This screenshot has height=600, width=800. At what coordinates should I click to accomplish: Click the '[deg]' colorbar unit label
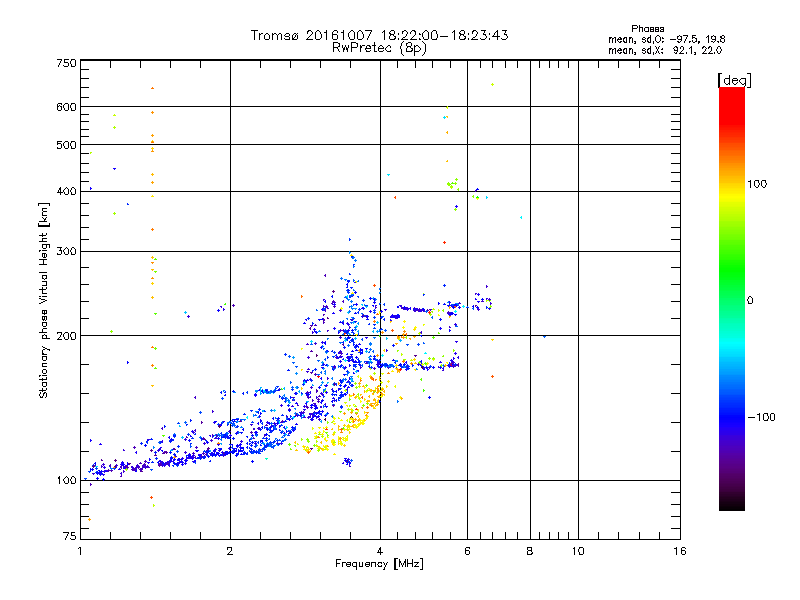click(734, 80)
